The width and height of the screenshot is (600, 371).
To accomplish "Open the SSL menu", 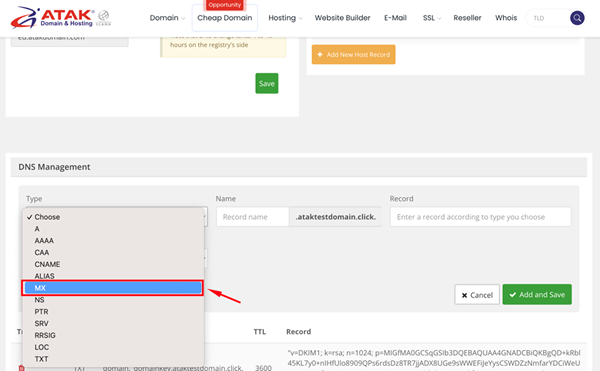I will tap(432, 18).
